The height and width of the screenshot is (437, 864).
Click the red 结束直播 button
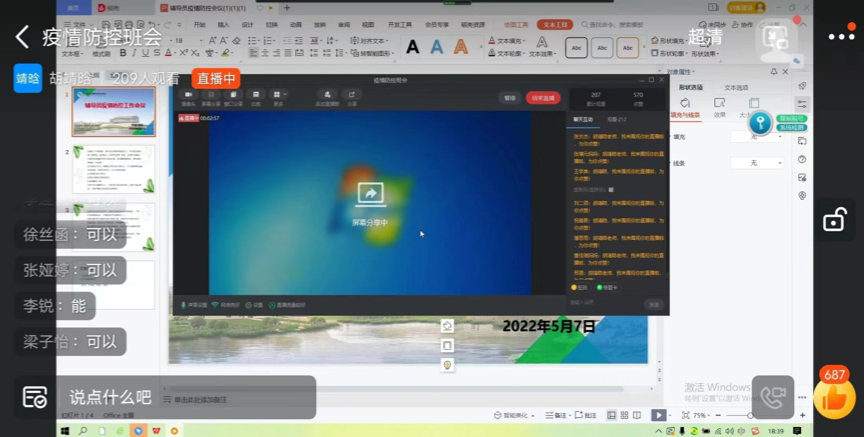[x=543, y=98]
